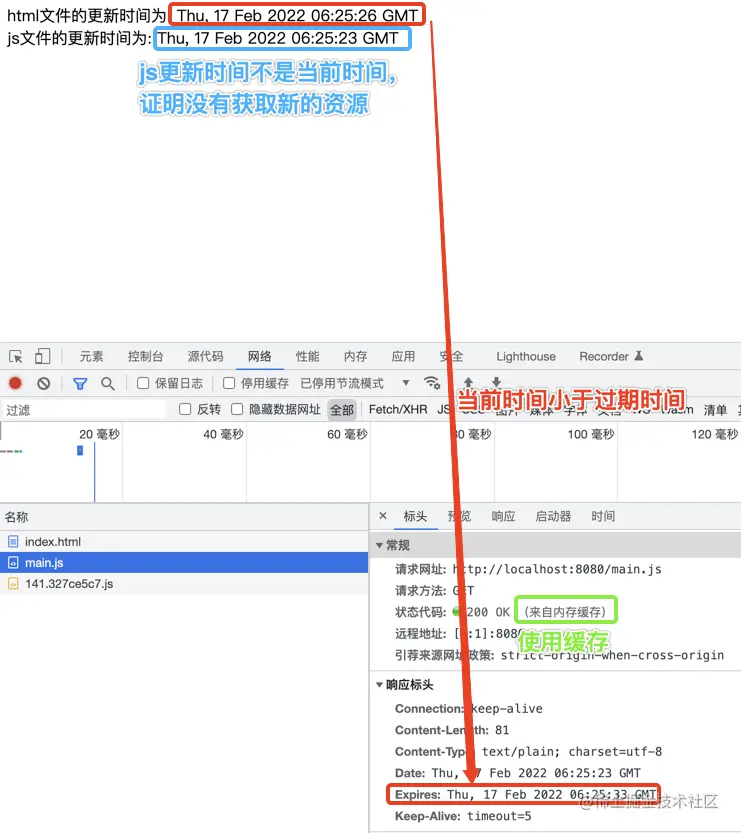Select the 标头 details tab
Viewport: 741px width, 833px height.
[415, 516]
